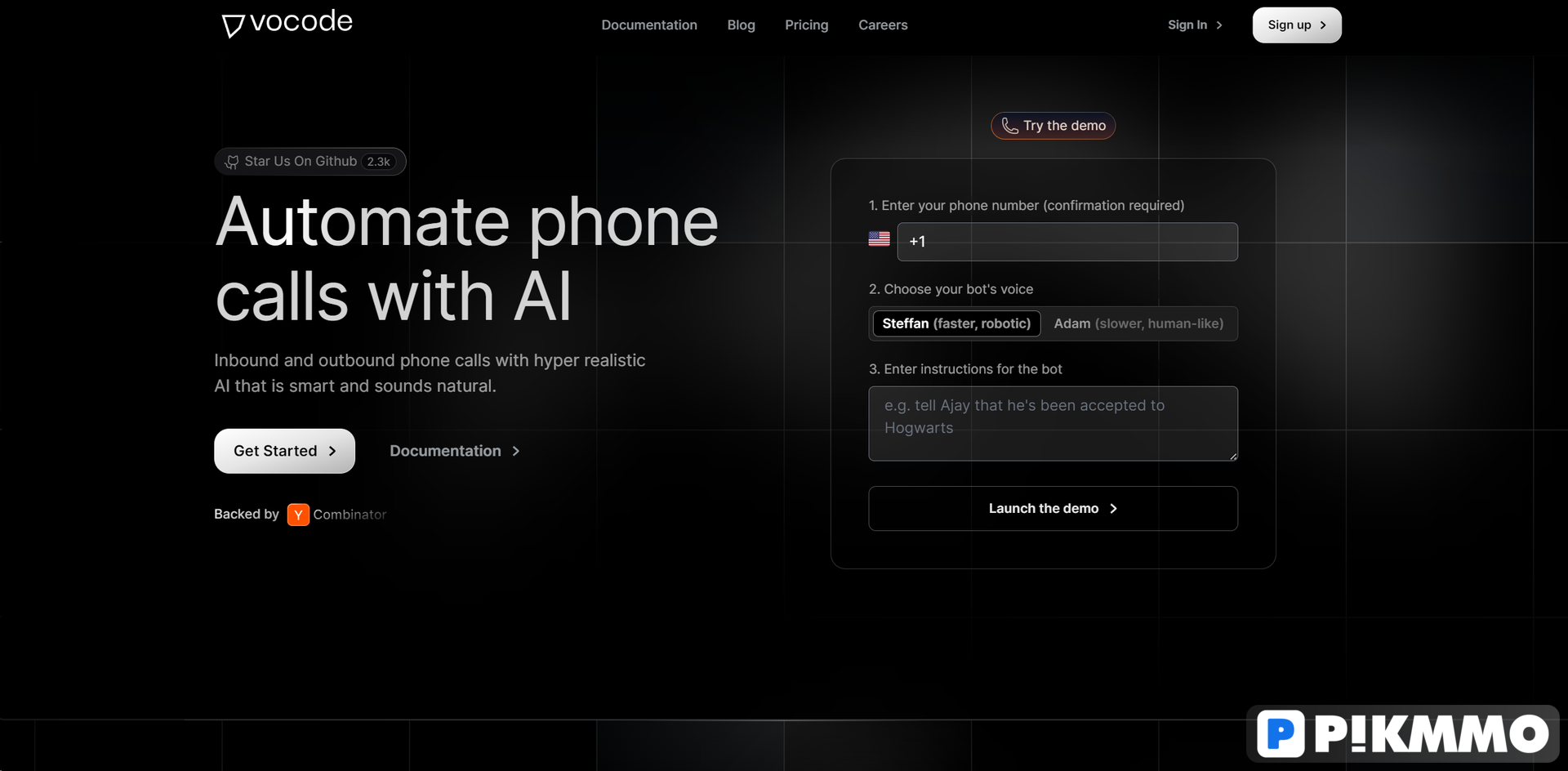The width and height of the screenshot is (1568, 771).
Task: Click the label '2. Choose your bot's voice'
Action: pyautogui.click(x=951, y=289)
